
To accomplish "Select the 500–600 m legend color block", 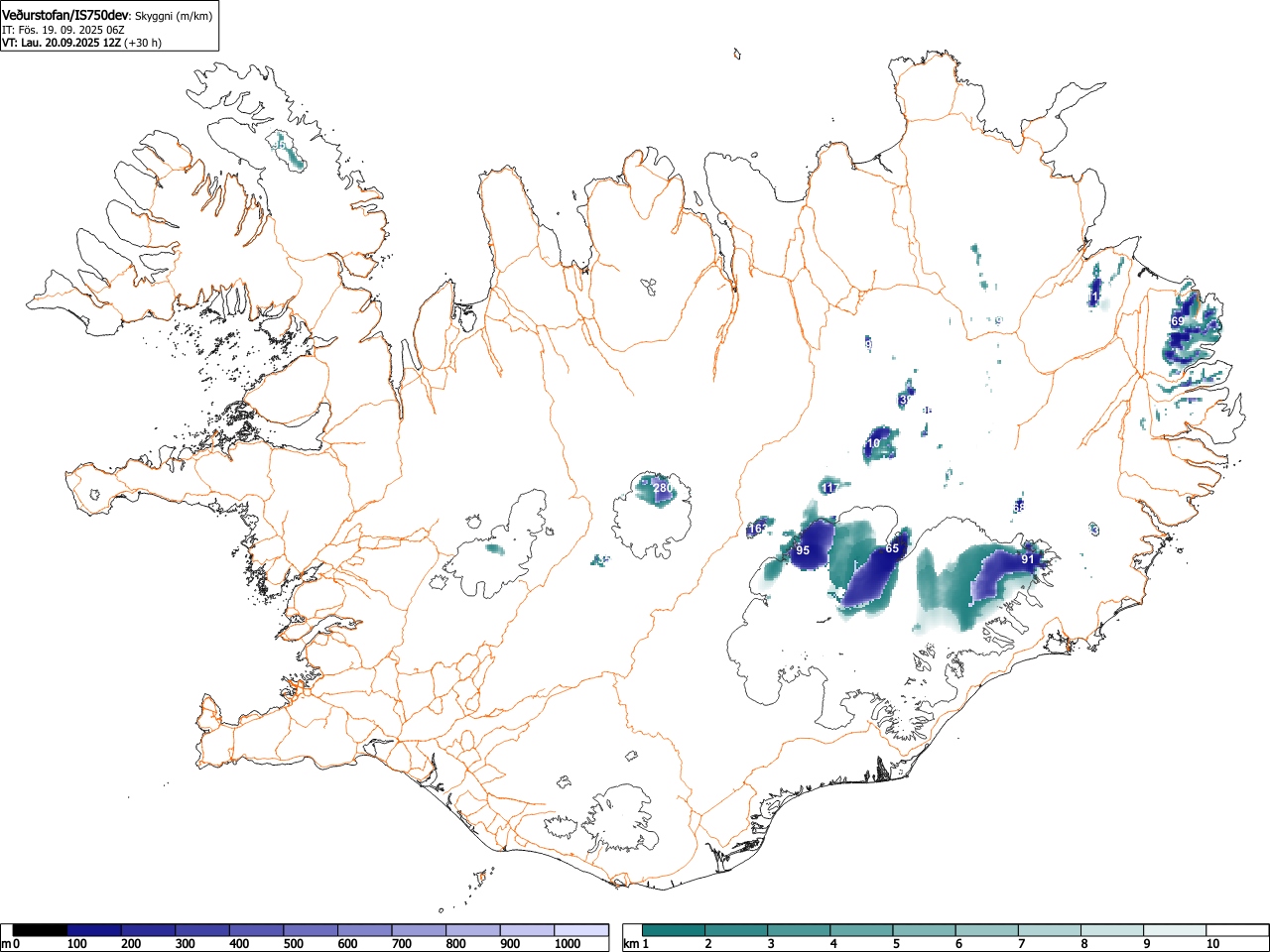I will 311,930.
